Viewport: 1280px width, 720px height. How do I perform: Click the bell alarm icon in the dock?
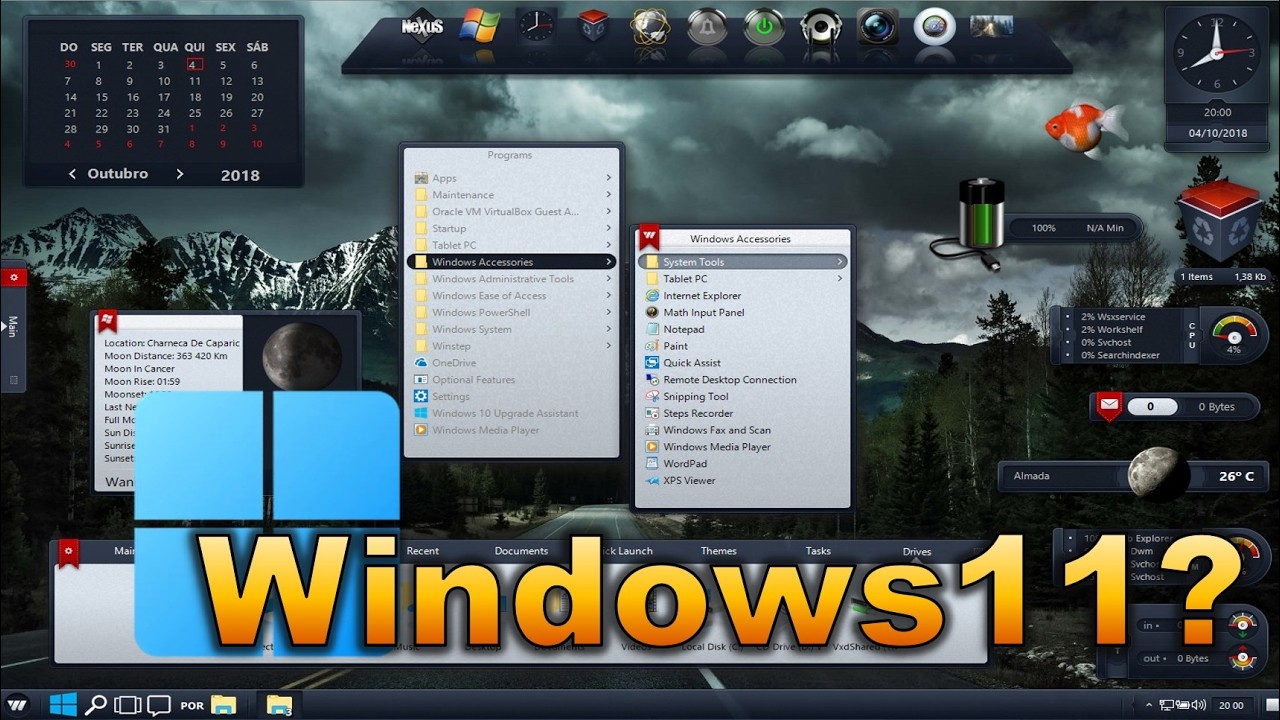[707, 27]
